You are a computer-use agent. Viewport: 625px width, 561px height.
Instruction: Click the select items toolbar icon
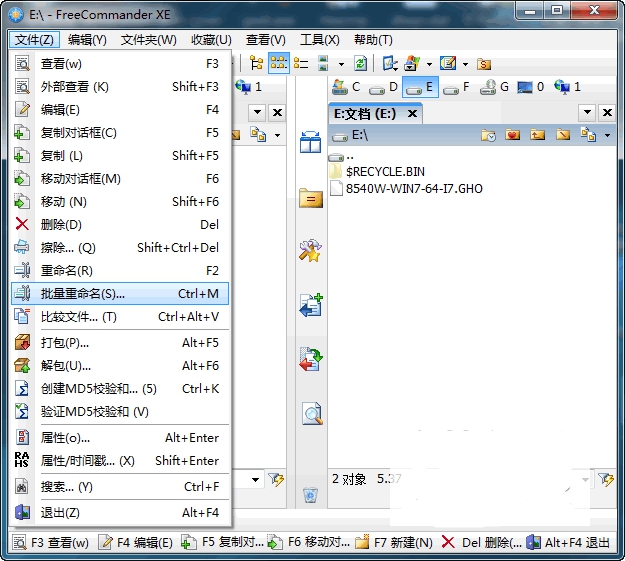[x=389, y=63]
